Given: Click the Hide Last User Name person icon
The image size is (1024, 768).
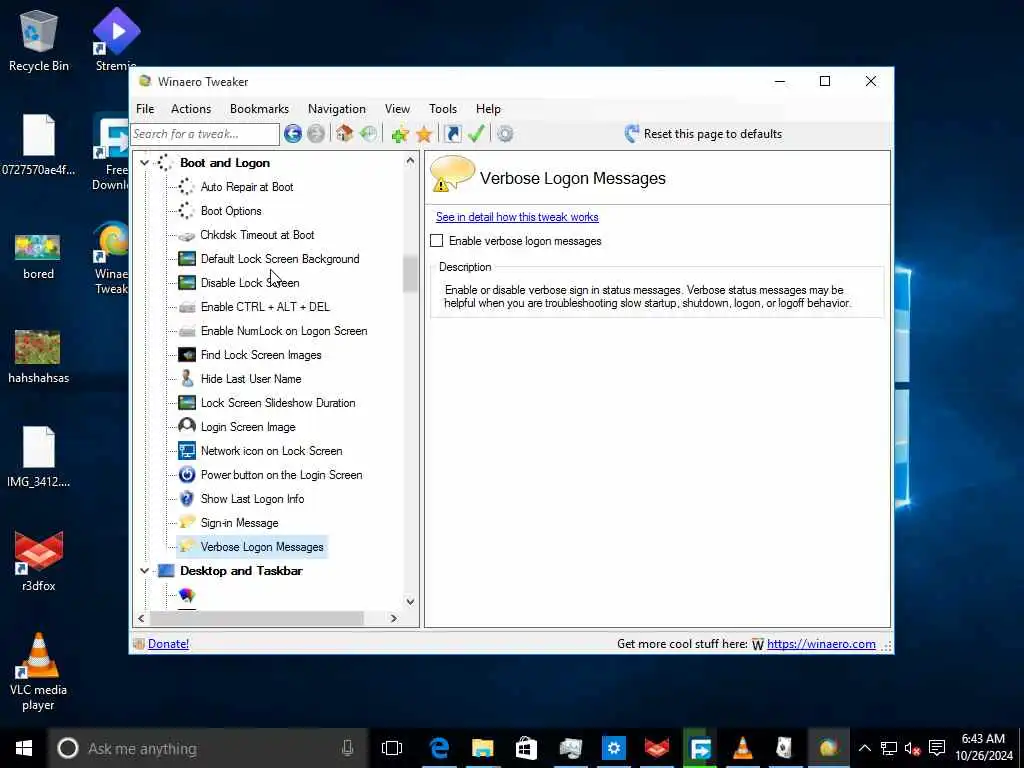Looking at the screenshot, I should pos(186,379).
